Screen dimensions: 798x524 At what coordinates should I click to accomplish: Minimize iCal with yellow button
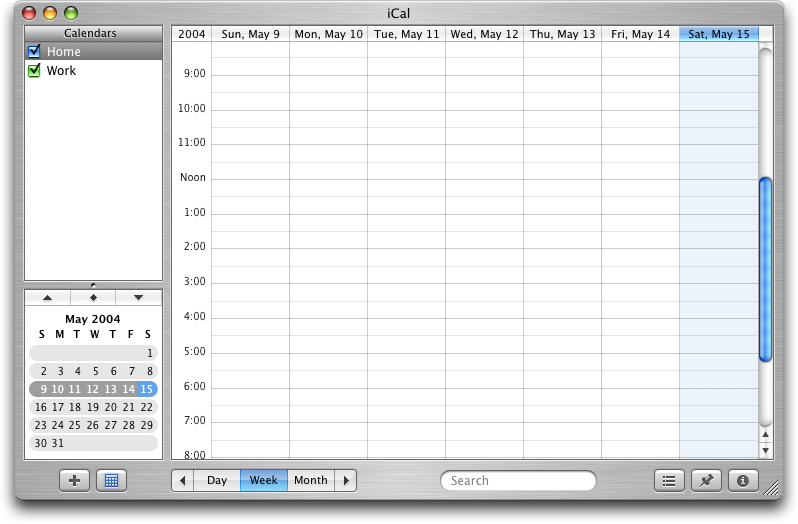(x=50, y=13)
